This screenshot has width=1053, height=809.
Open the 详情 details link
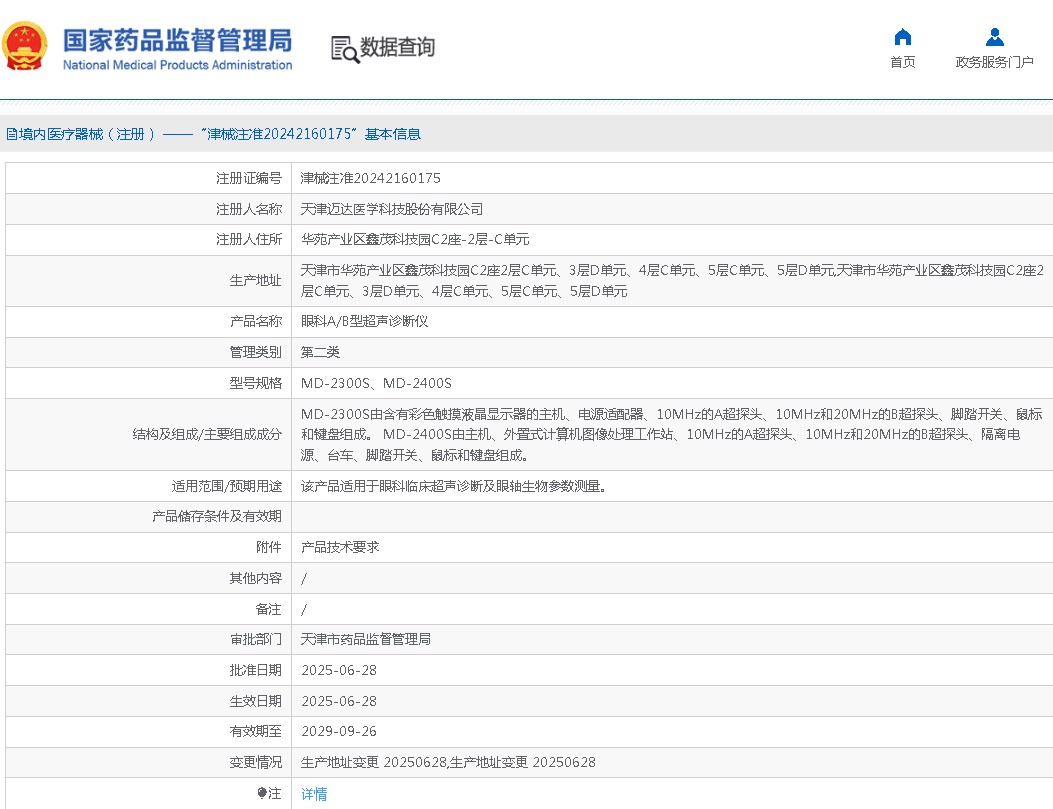(314, 794)
